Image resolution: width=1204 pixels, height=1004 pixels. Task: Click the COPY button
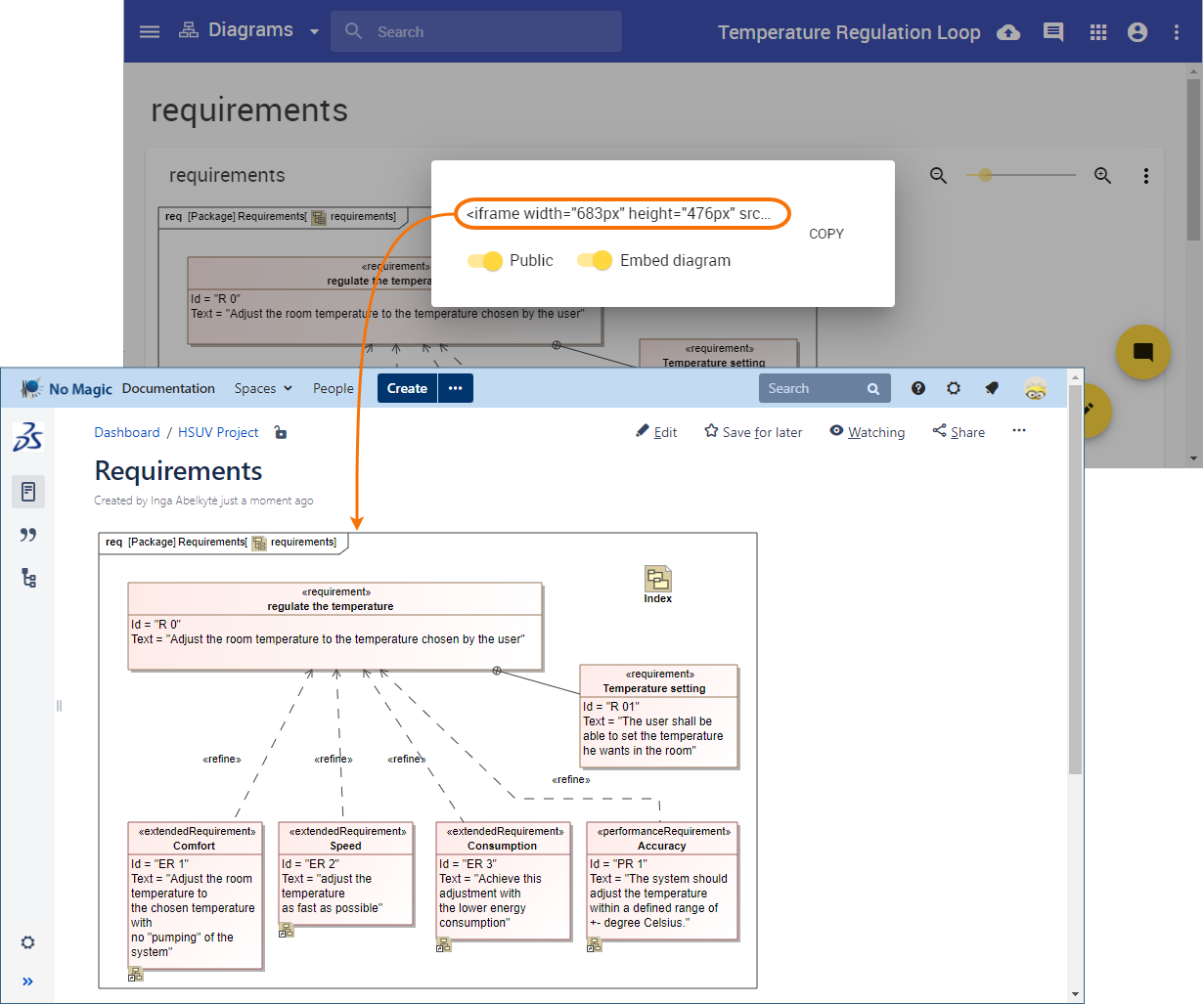click(826, 234)
